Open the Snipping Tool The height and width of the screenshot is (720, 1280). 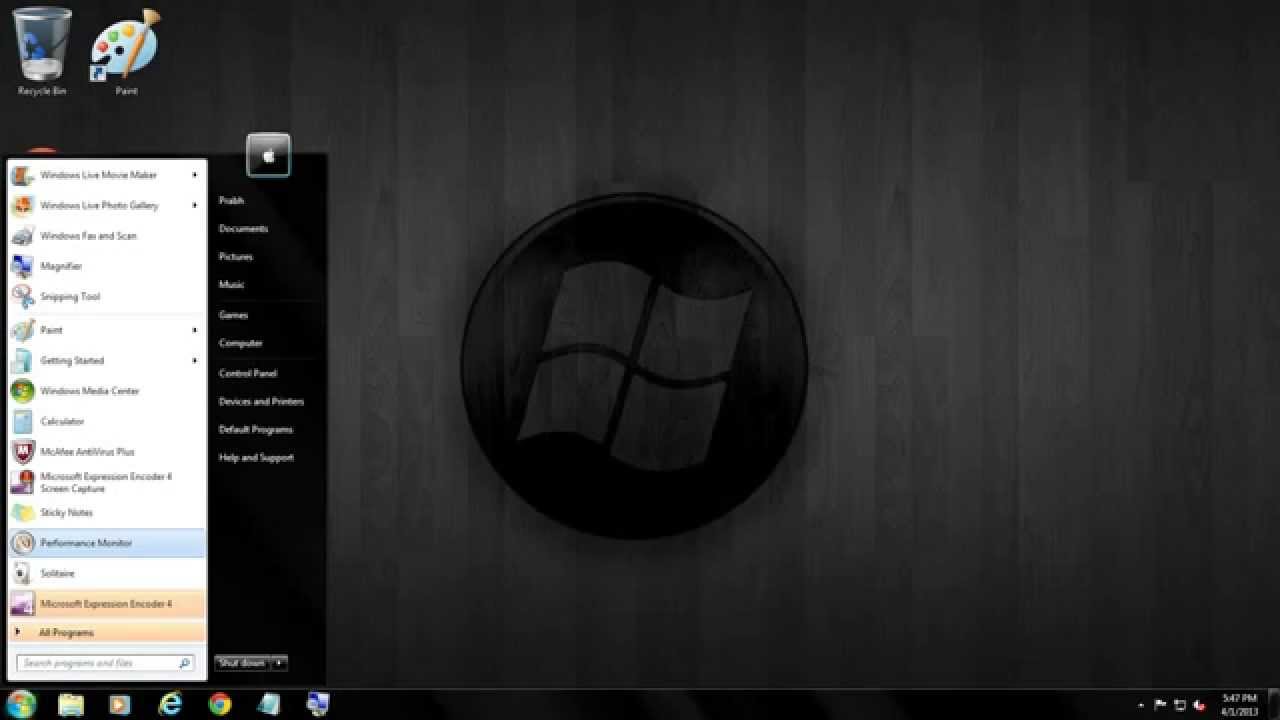pyautogui.click(x=106, y=297)
